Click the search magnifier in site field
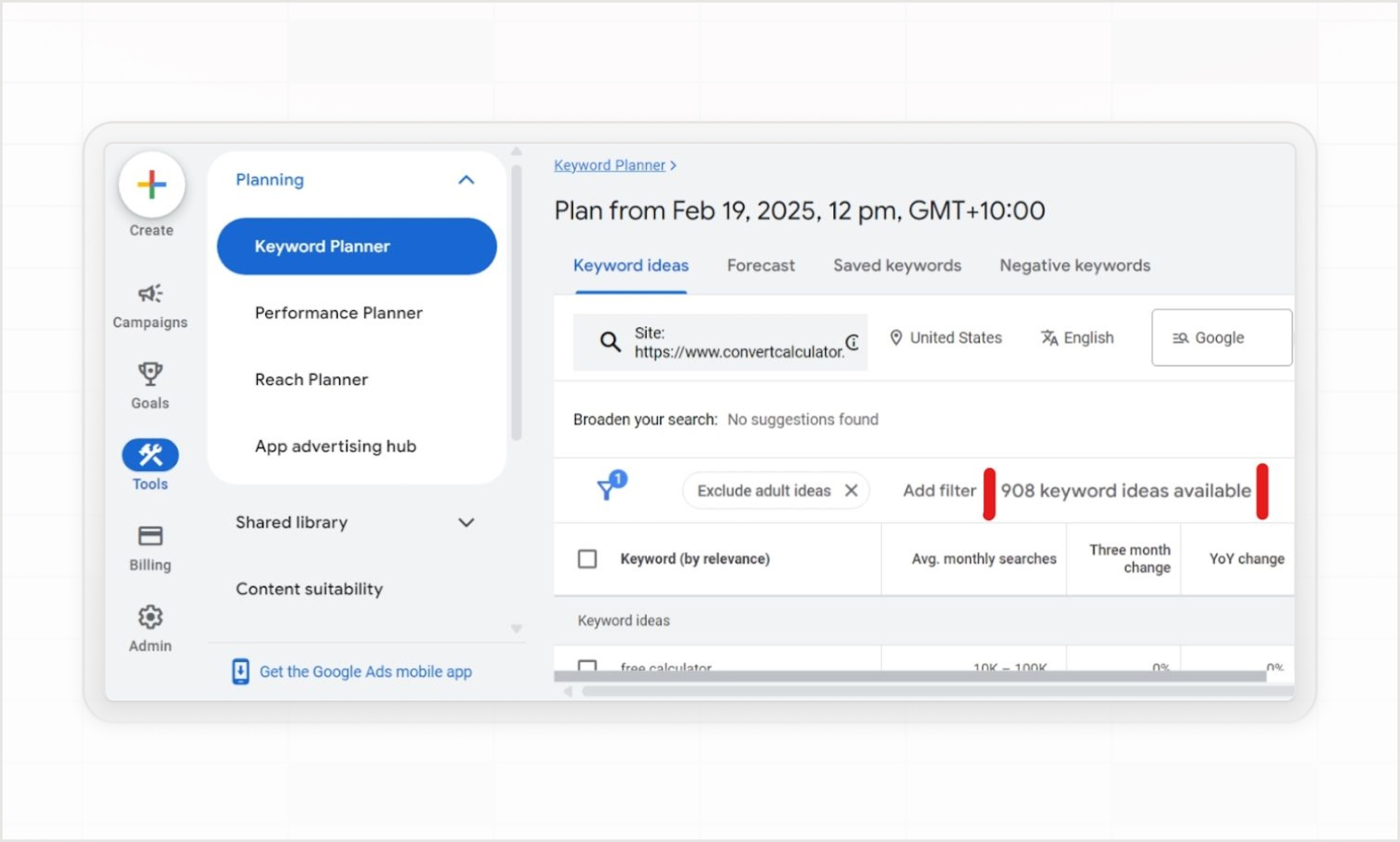The height and width of the screenshot is (842, 1400). [x=610, y=342]
